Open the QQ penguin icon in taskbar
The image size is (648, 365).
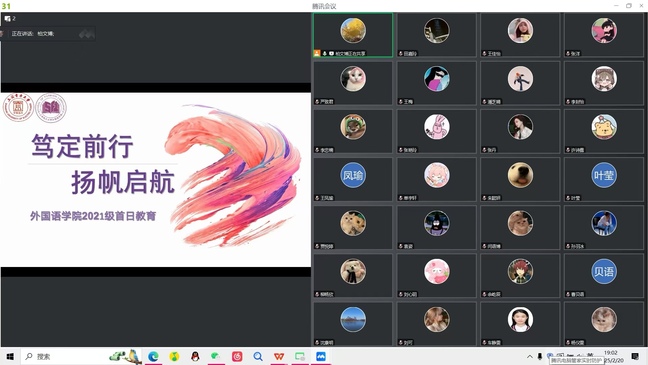pos(195,356)
